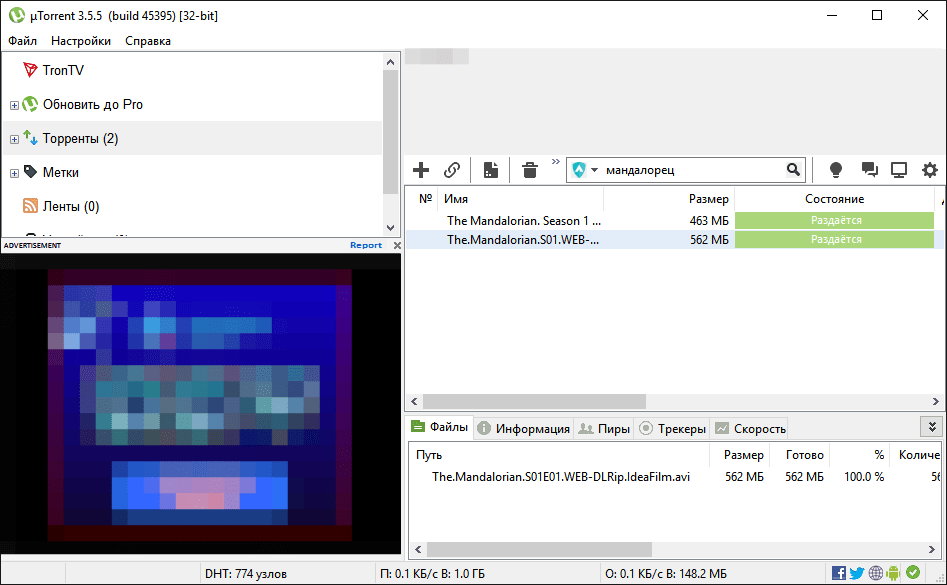947x585 pixels.
Task: Click the sidebar scroll up arrow
Action: tap(390, 62)
